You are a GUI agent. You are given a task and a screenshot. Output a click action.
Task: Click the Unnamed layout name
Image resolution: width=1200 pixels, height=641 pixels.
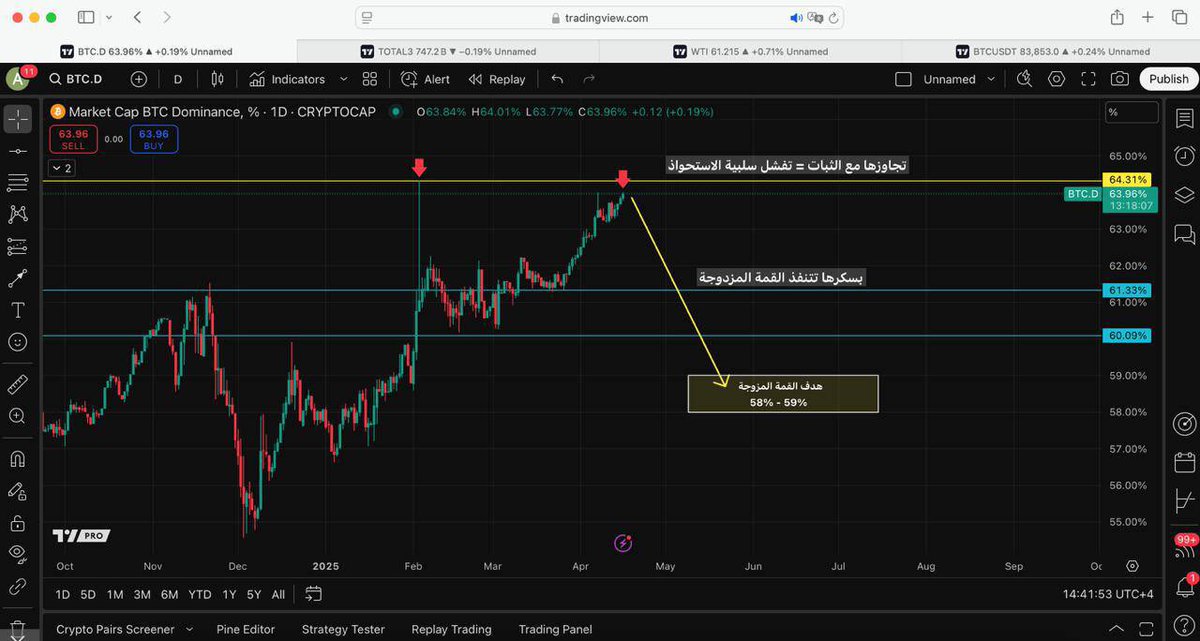click(949, 79)
